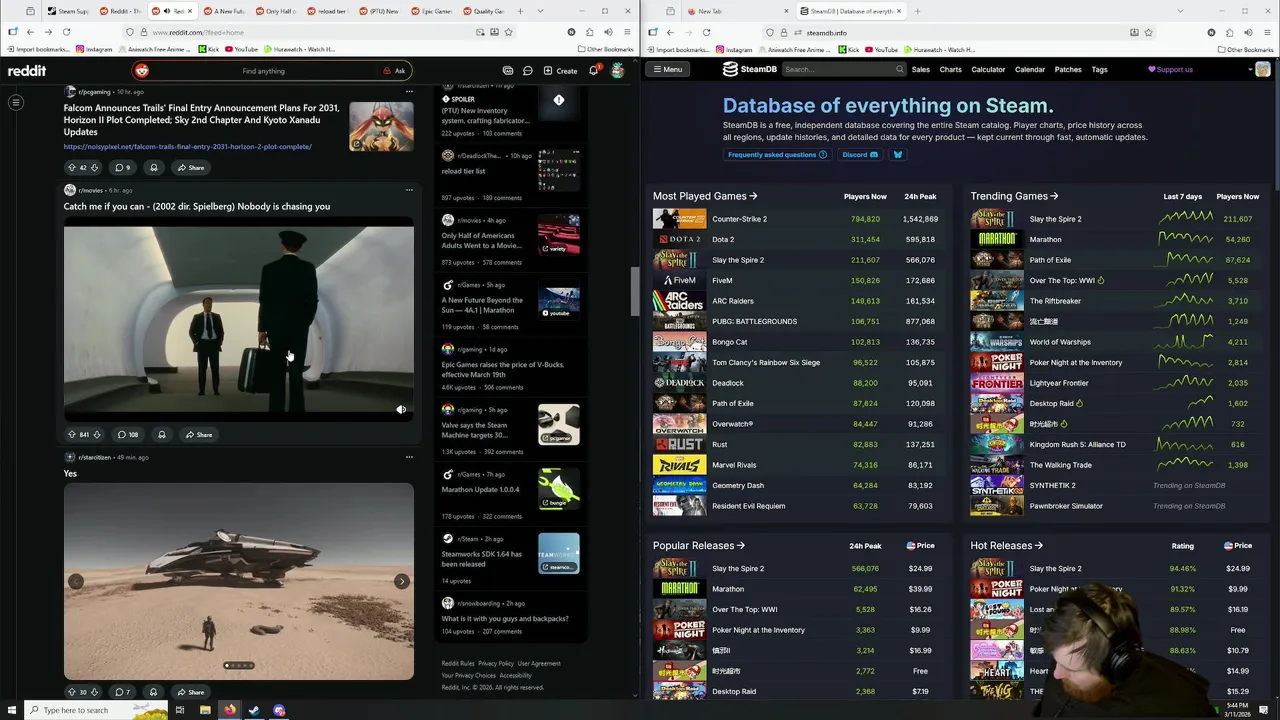Show next image in starcitizen gallery
The width and height of the screenshot is (1280, 720).
click(401, 581)
